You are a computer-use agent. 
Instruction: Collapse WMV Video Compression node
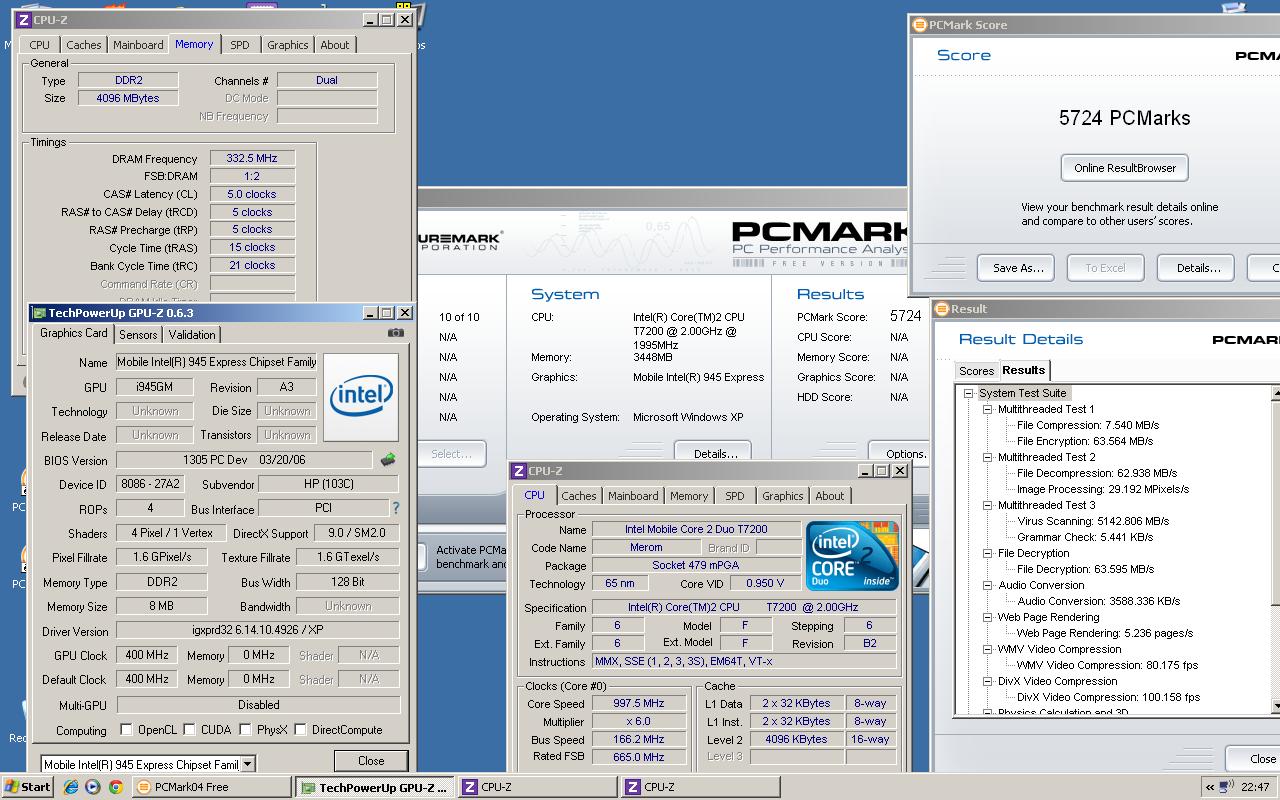[x=987, y=649]
